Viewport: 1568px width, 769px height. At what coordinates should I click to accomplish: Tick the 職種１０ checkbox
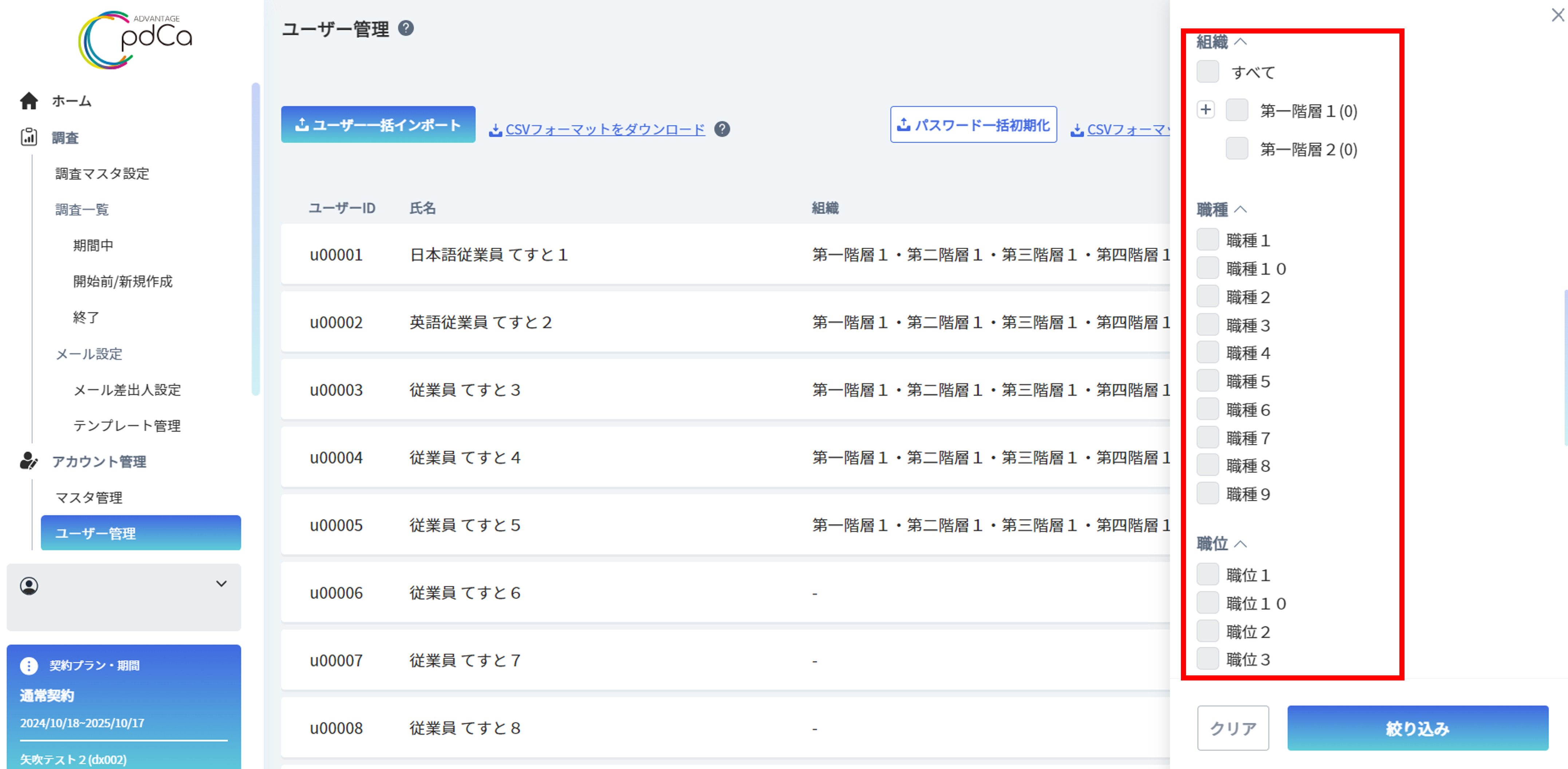coord(1207,268)
